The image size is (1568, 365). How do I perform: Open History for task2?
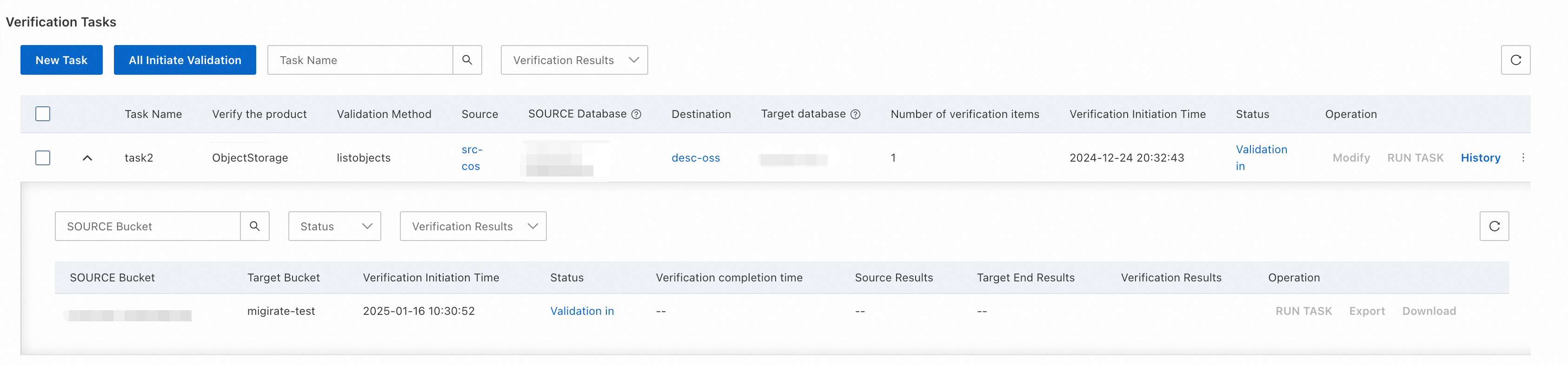pos(1481,157)
